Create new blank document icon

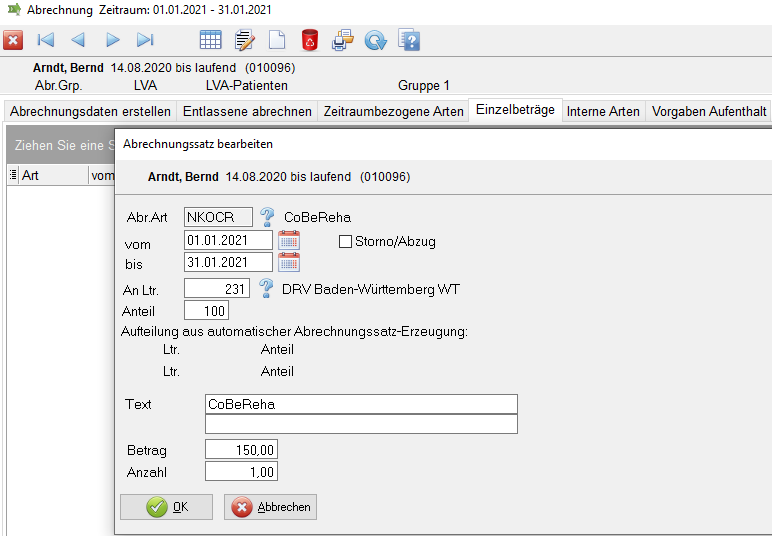click(x=276, y=40)
